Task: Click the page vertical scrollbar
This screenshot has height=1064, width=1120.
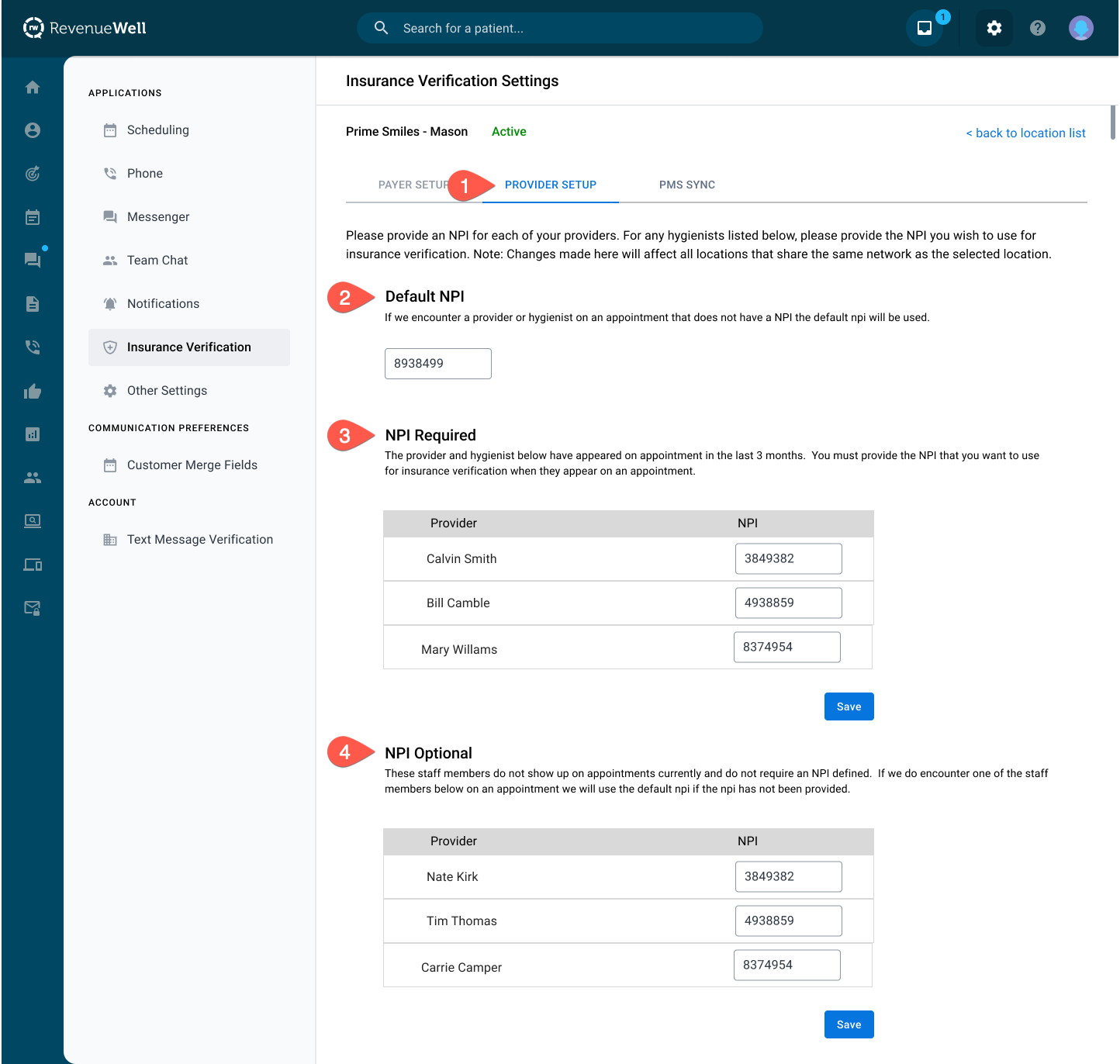Action: coord(1113,122)
